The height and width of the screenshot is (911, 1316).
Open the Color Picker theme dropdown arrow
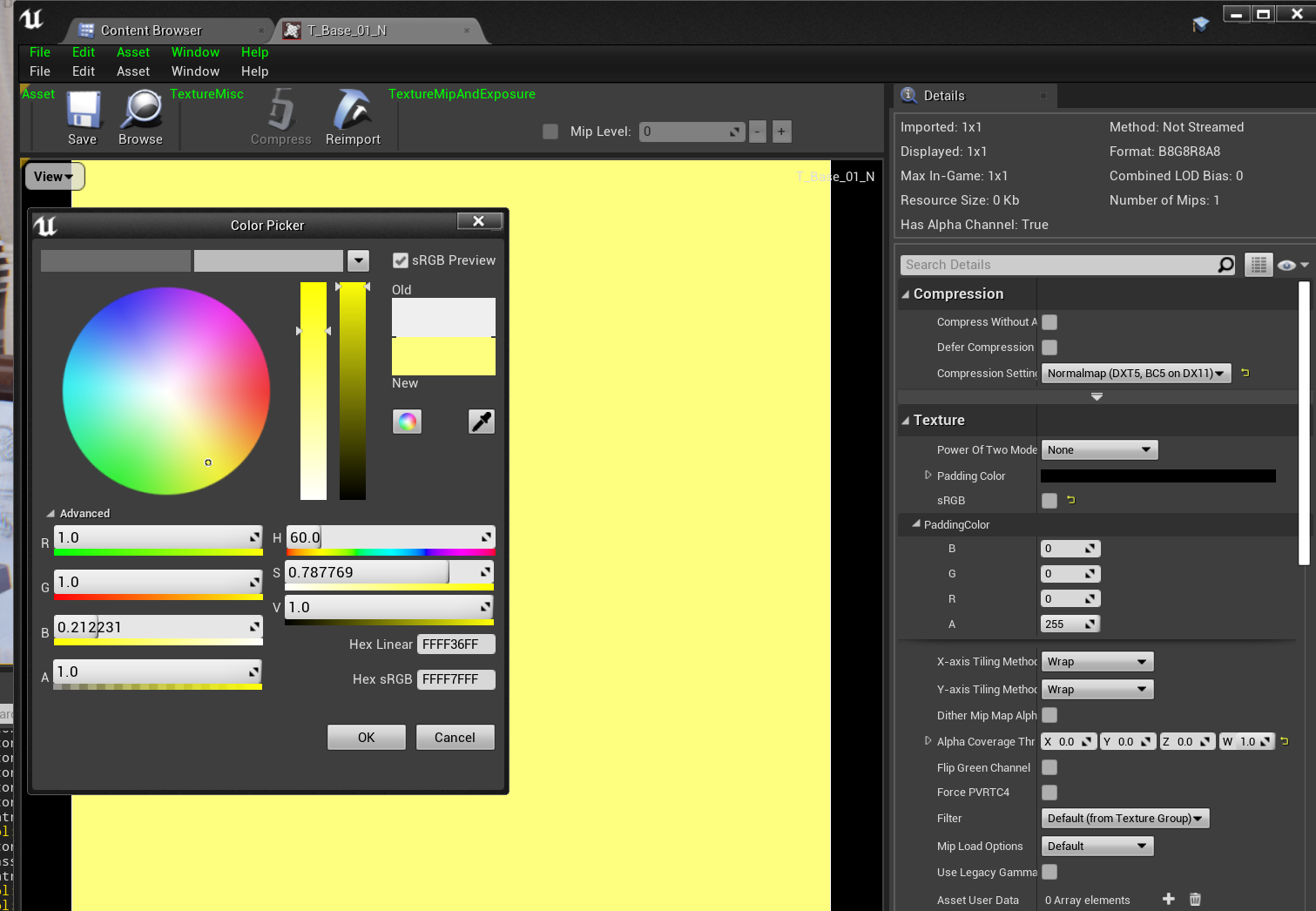pyautogui.click(x=358, y=260)
